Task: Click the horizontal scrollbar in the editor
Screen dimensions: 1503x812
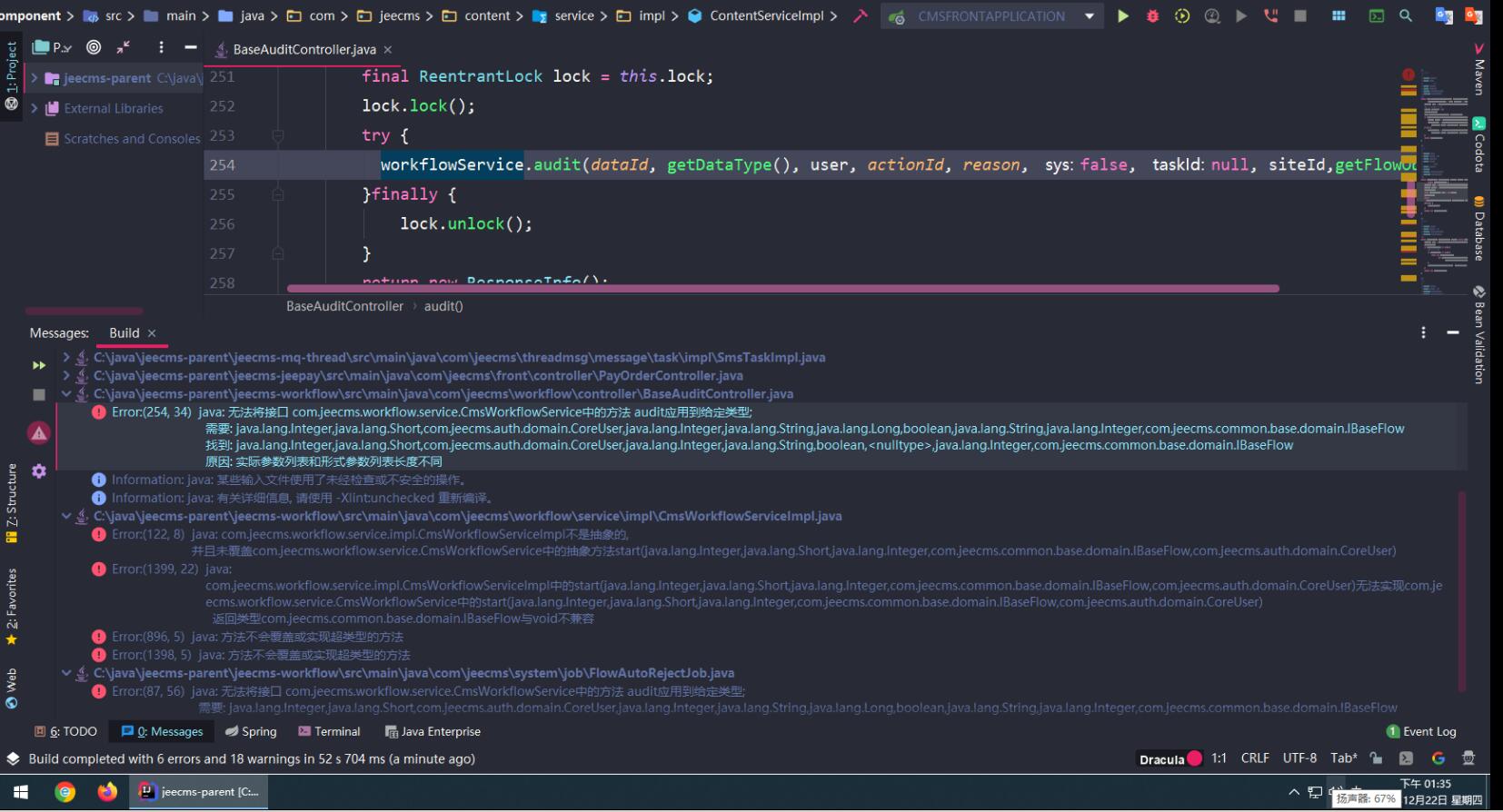Action: [781, 289]
